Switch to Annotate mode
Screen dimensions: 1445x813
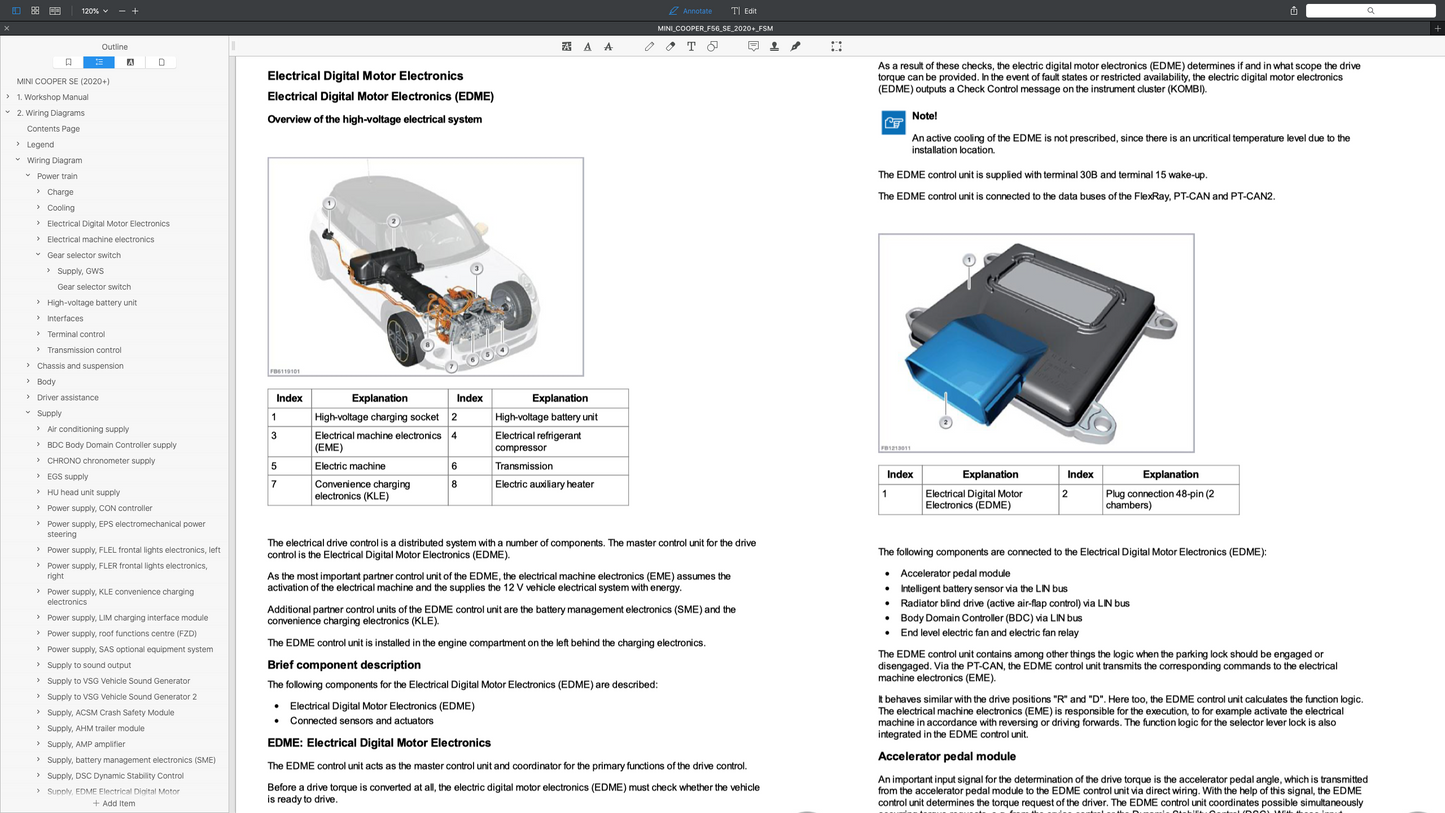tap(690, 11)
